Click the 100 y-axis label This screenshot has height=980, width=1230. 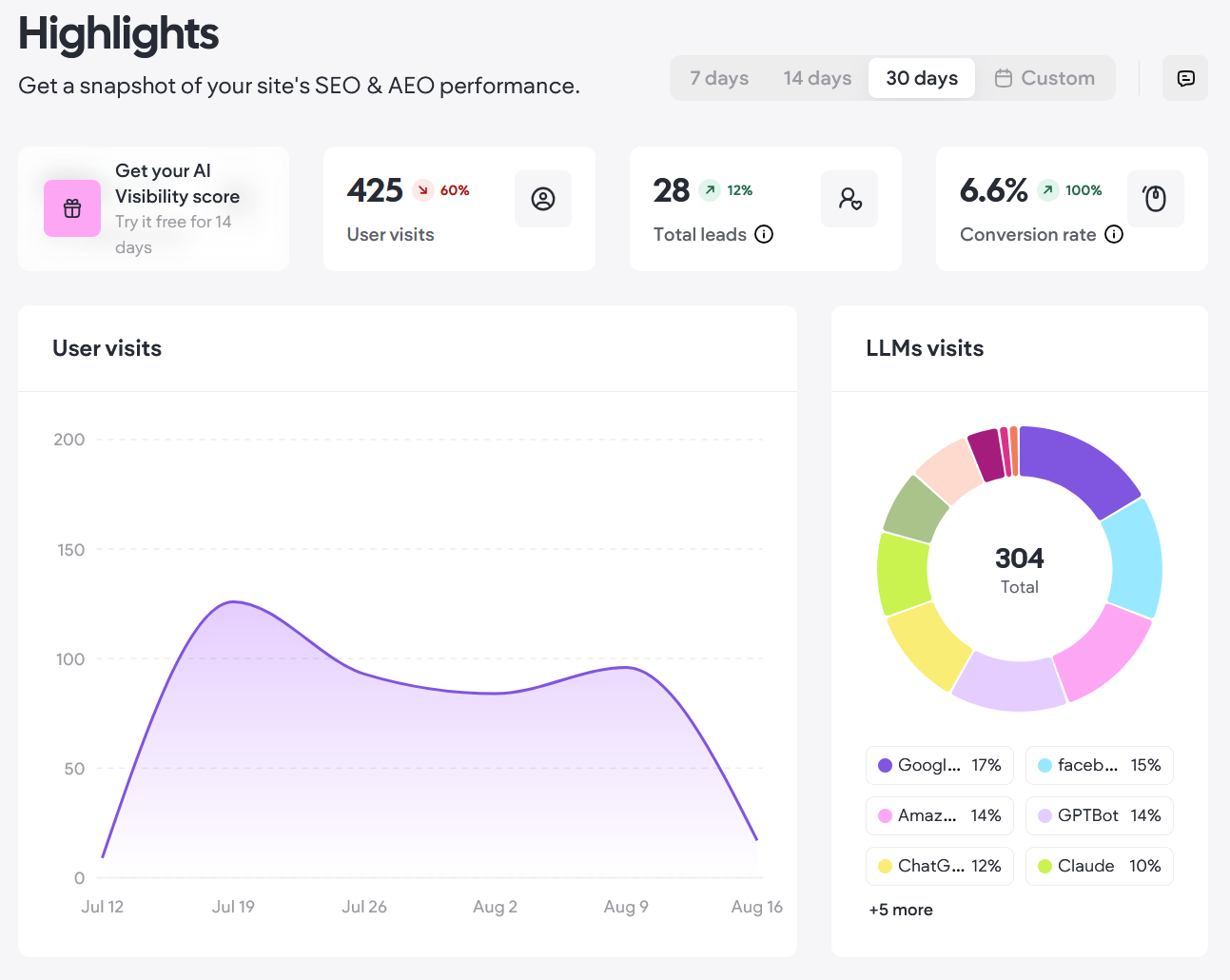[x=70, y=659]
